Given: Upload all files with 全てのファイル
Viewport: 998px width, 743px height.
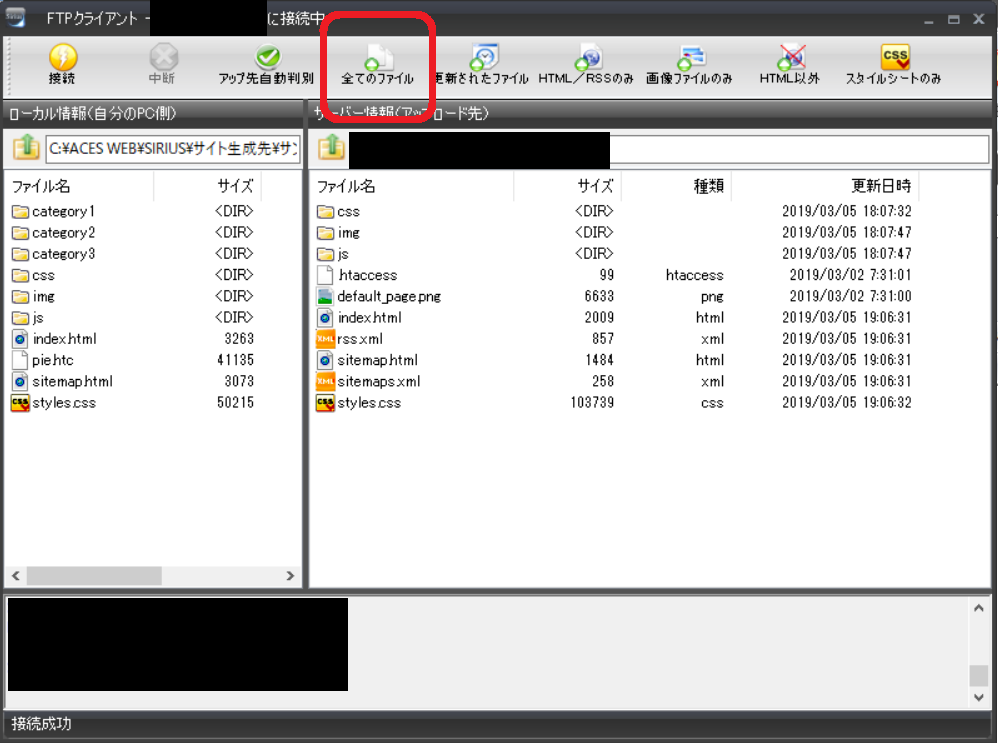Looking at the screenshot, I should (377, 59).
